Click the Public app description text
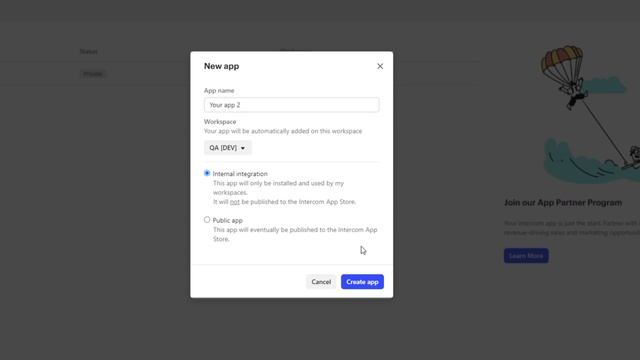 (295, 234)
